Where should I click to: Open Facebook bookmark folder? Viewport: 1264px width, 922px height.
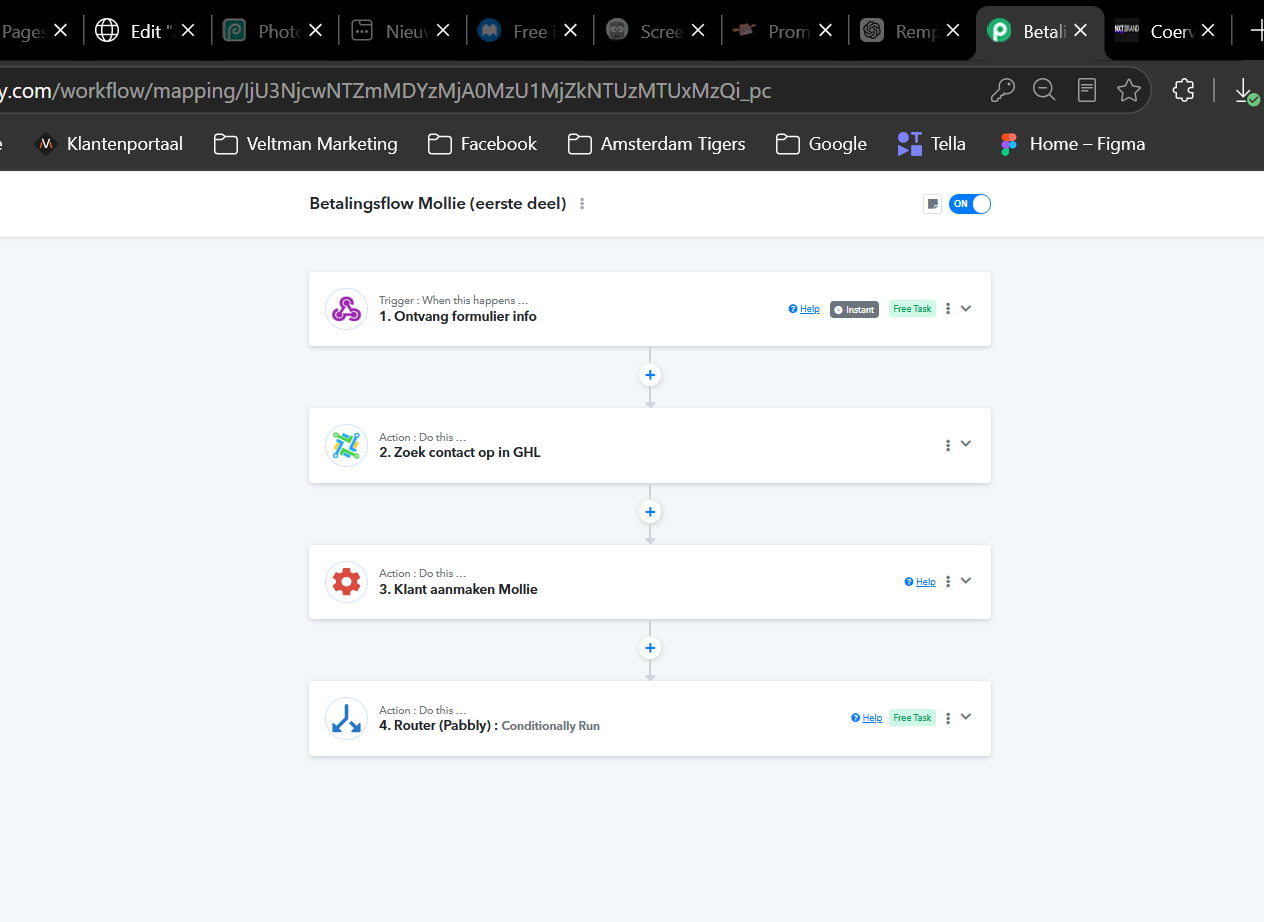pos(483,144)
